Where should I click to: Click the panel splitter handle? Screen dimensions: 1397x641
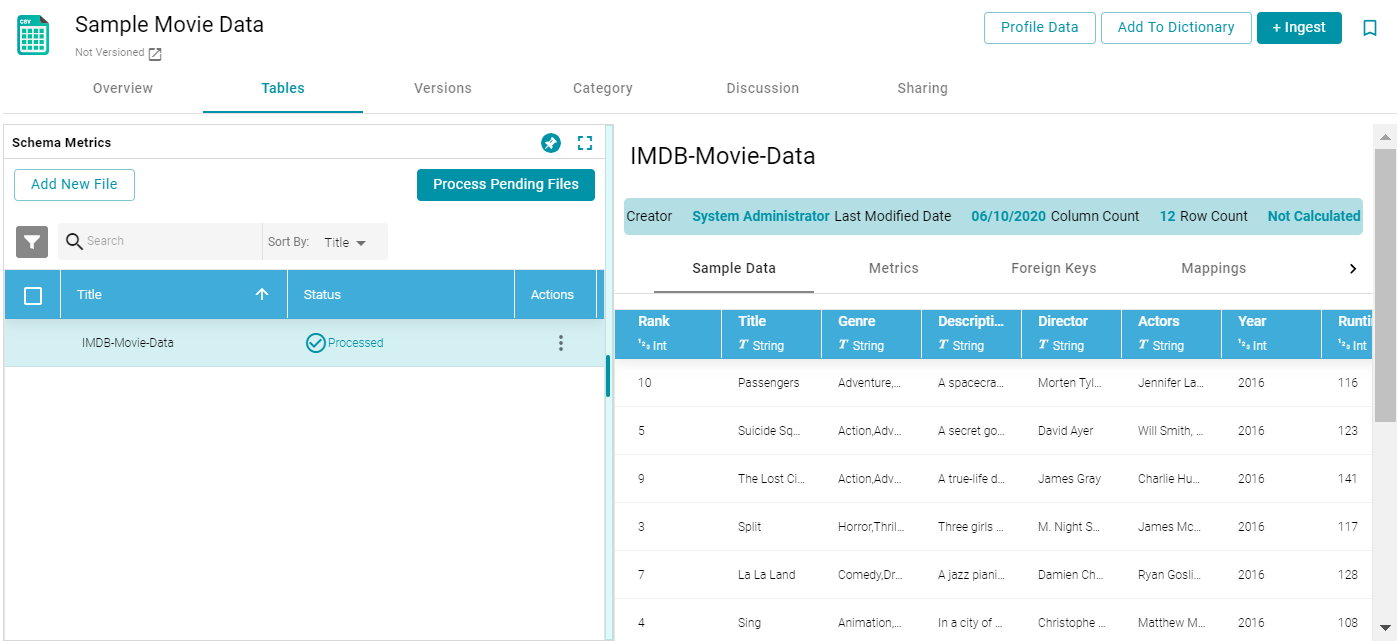click(x=608, y=376)
